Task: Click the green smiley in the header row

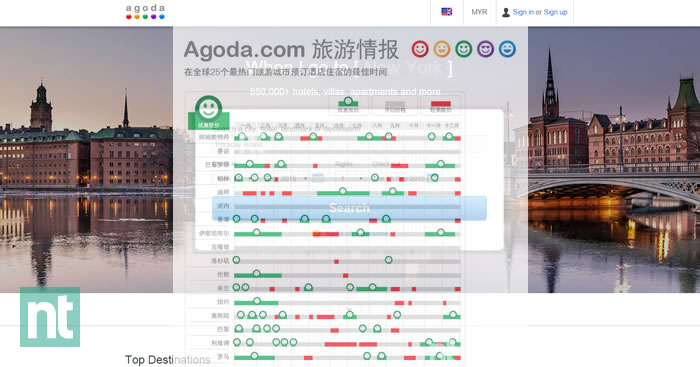Action: click(463, 49)
